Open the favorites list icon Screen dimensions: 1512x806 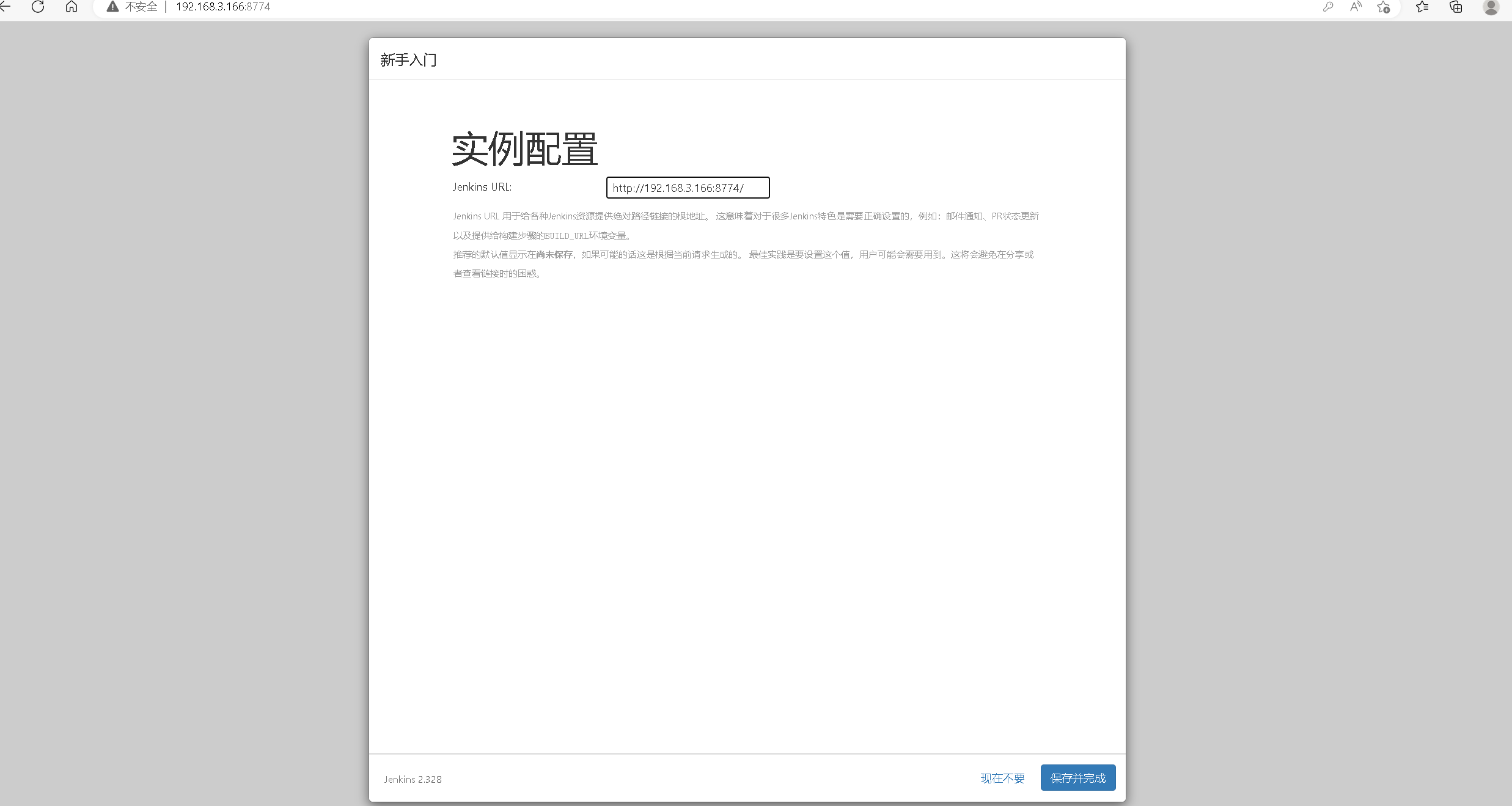click(x=1422, y=7)
